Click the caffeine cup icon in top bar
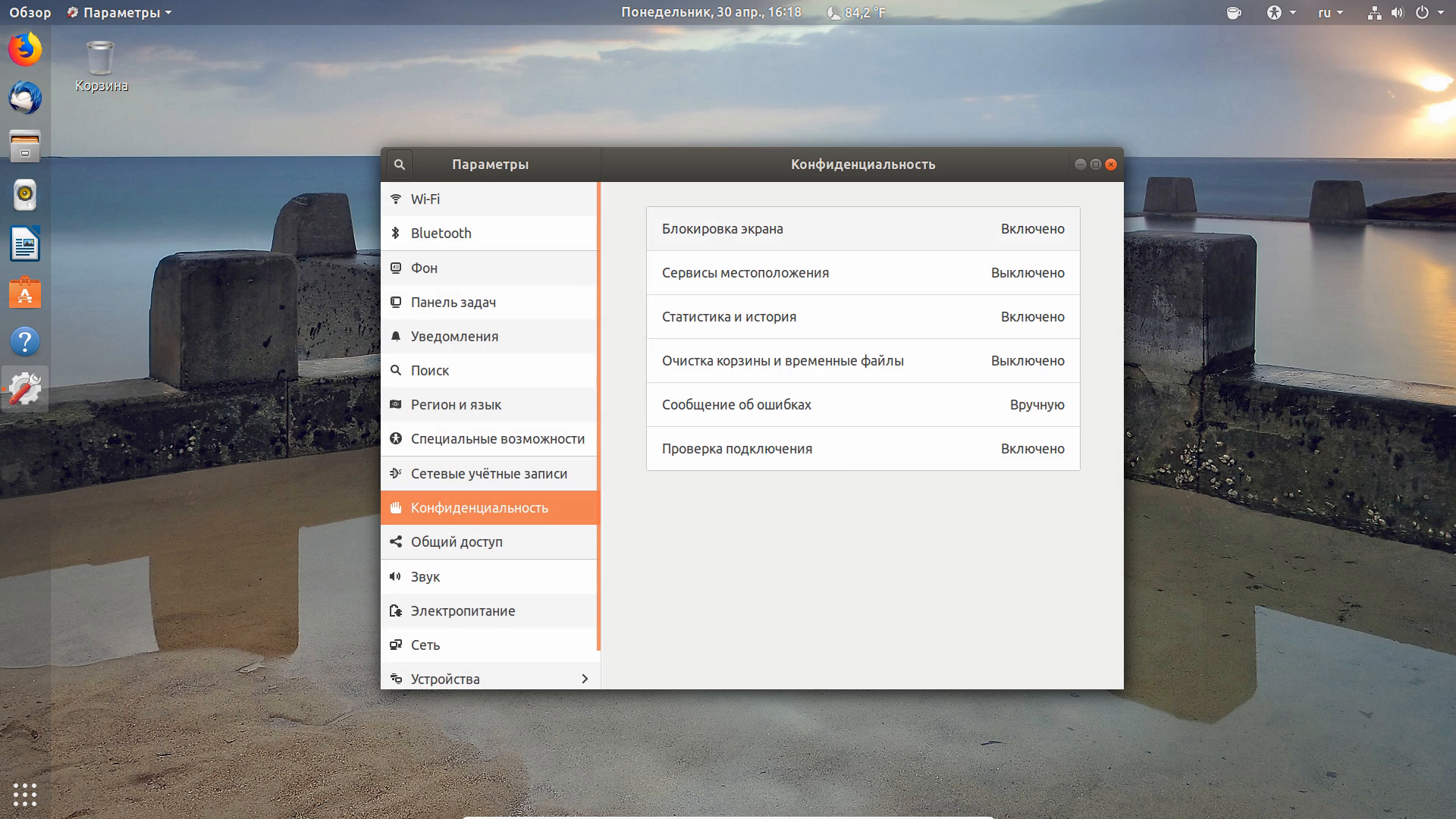 (x=1234, y=13)
